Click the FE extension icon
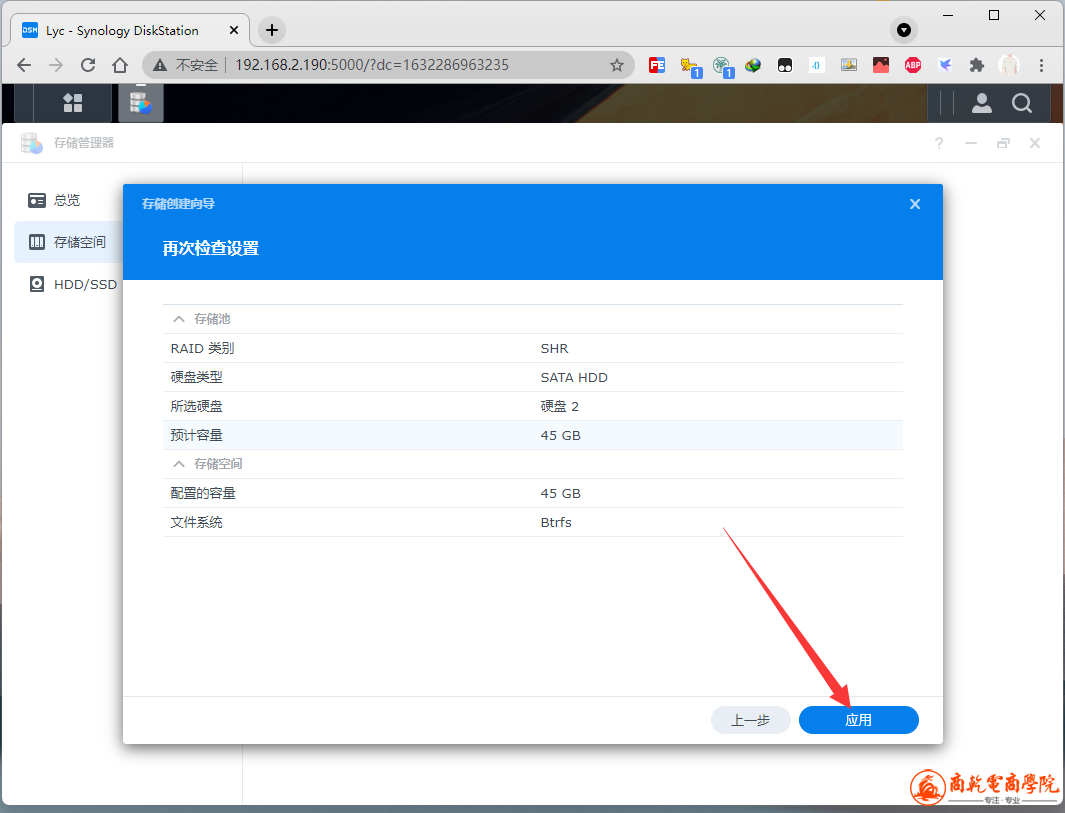The height and width of the screenshot is (813, 1065). 656,65
